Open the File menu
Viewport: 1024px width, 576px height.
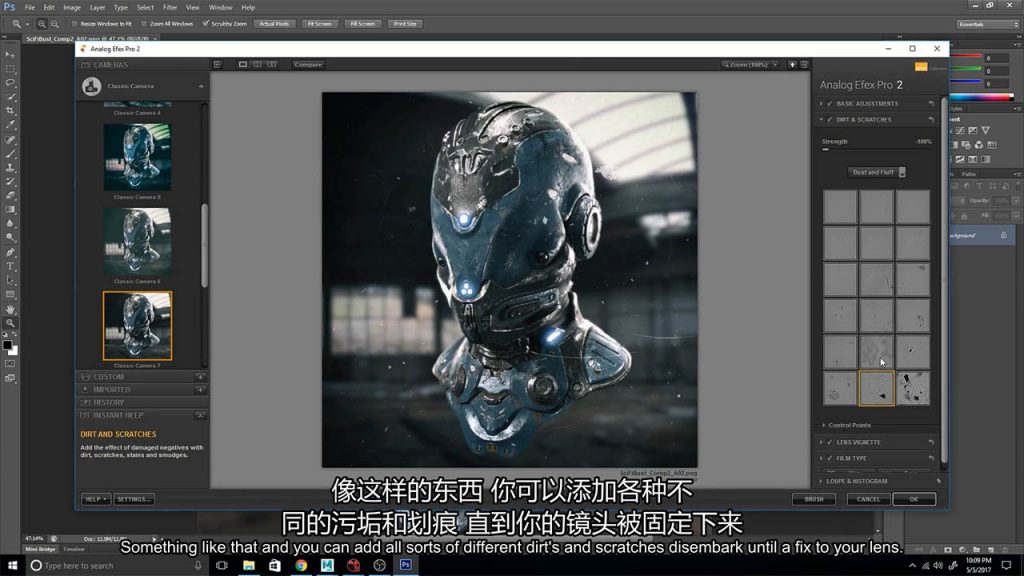point(29,8)
